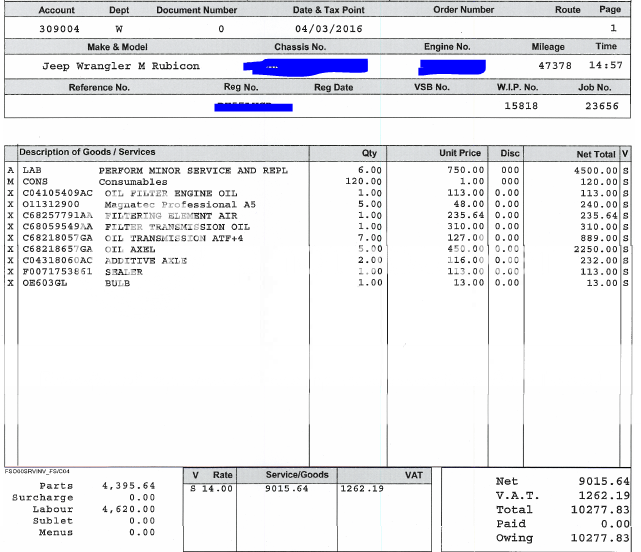Viewport: 641px width, 552px height.
Task: Click FILTER TRANSMISSION OIL description
Action: click(177, 227)
